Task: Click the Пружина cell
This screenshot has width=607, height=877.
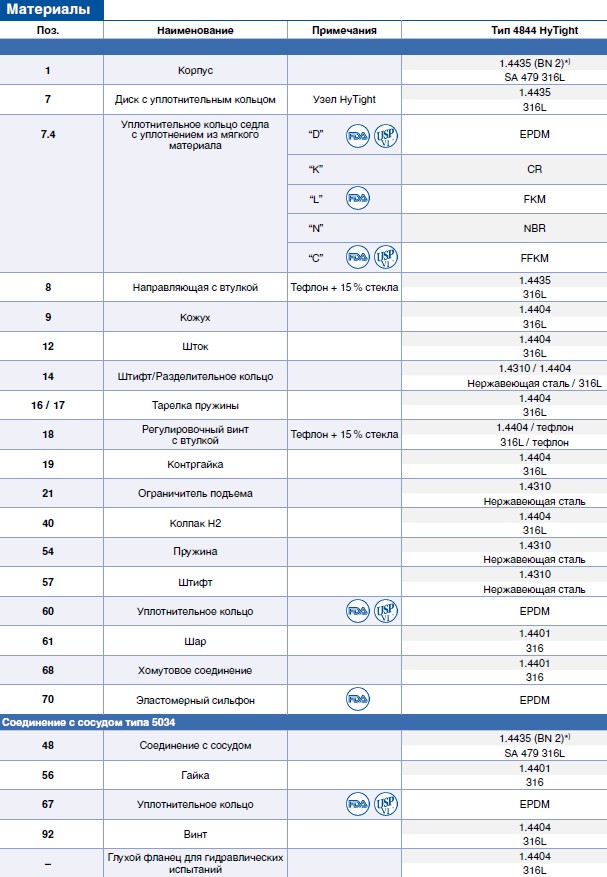Action: click(195, 551)
